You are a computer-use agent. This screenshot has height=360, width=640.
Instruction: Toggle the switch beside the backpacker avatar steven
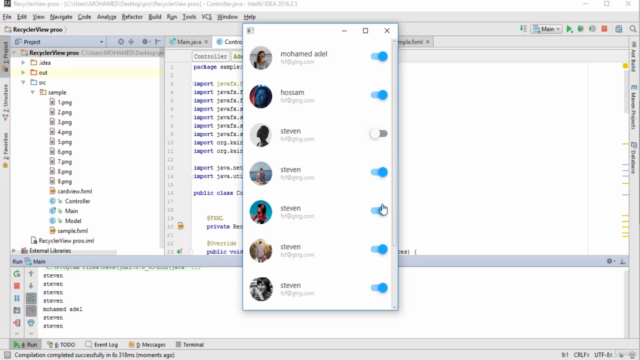[379, 172]
